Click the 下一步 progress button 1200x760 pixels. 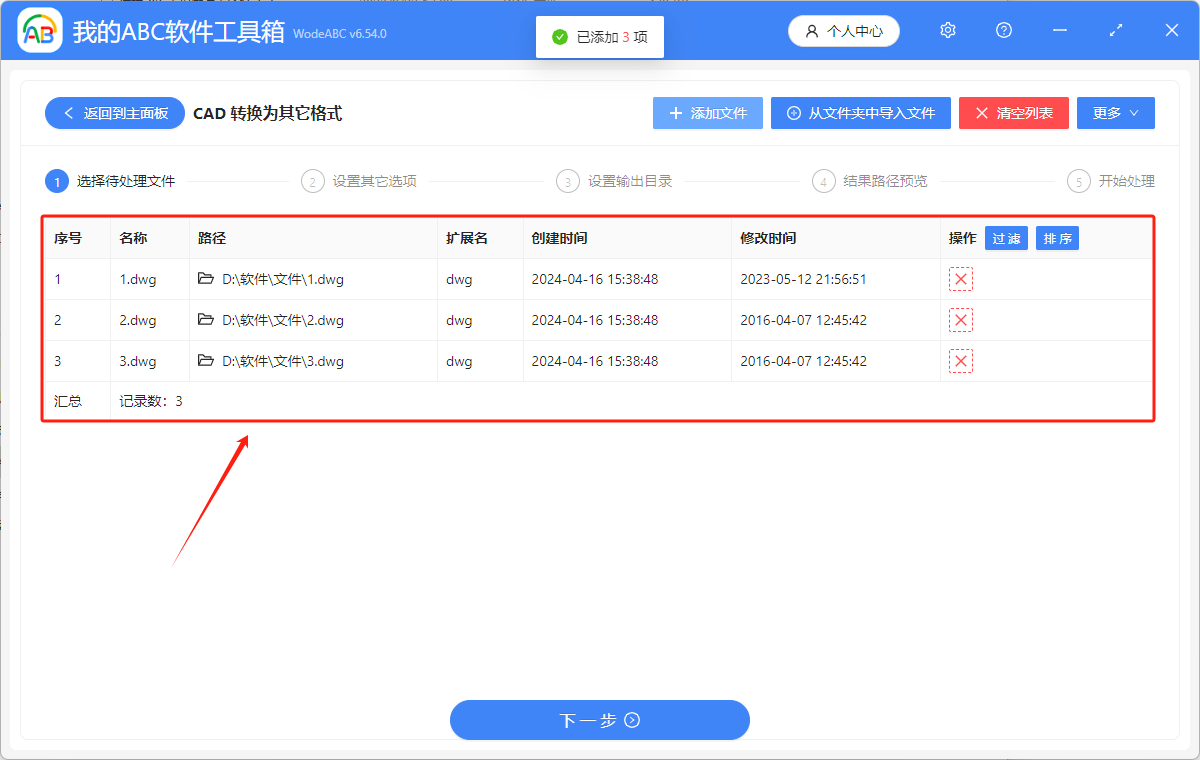tap(600, 720)
